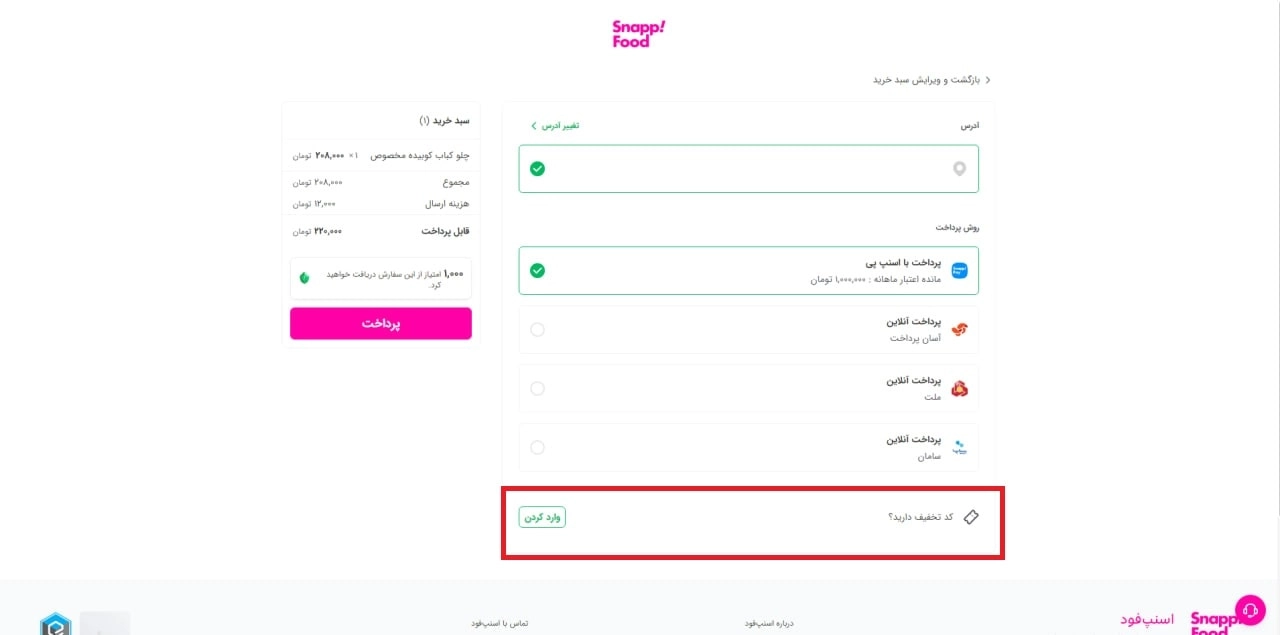Select the Asan Pardakht online payment option
Screen dimensions: 1280x635
(537, 328)
